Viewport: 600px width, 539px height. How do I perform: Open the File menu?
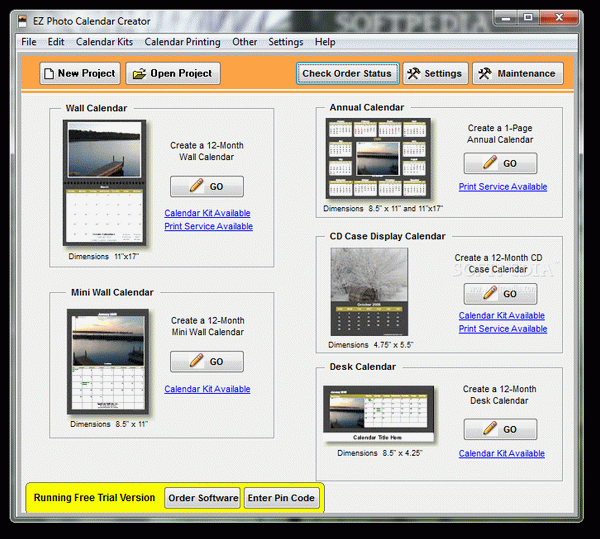tap(29, 42)
